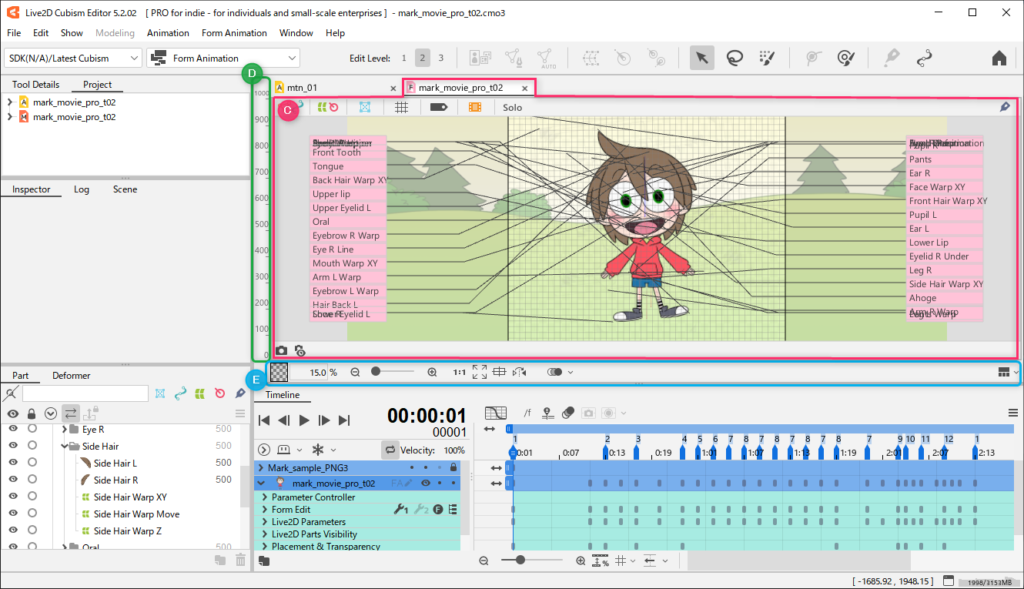Click the teal path icon in Part panel
Screen dimensions: 1024x589
pos(180,393)
